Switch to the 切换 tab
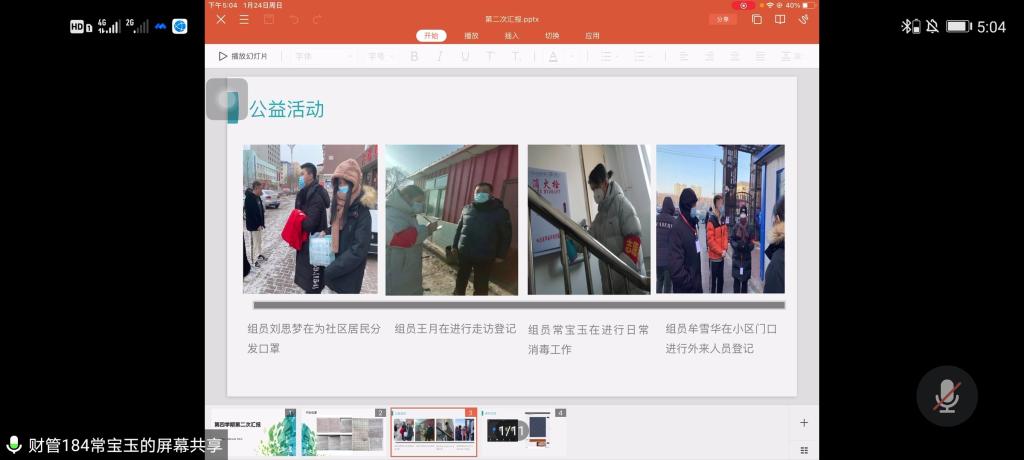 pos(552,36)
